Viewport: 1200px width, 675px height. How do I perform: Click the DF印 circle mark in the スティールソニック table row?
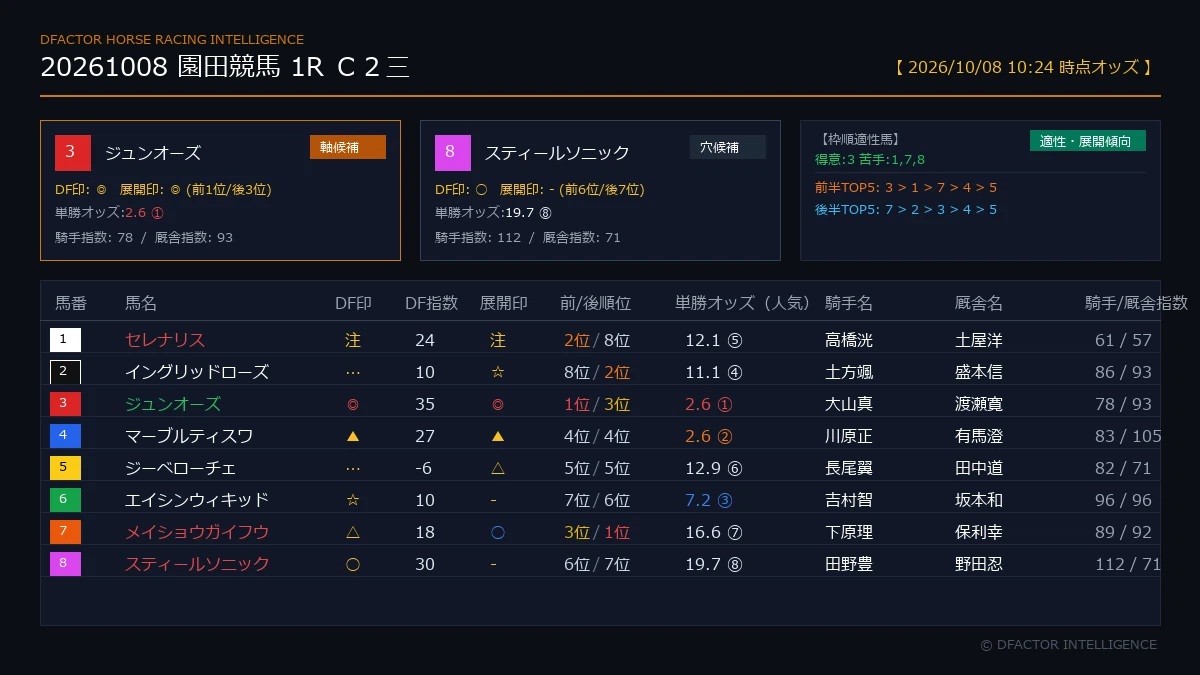point(352,565)
